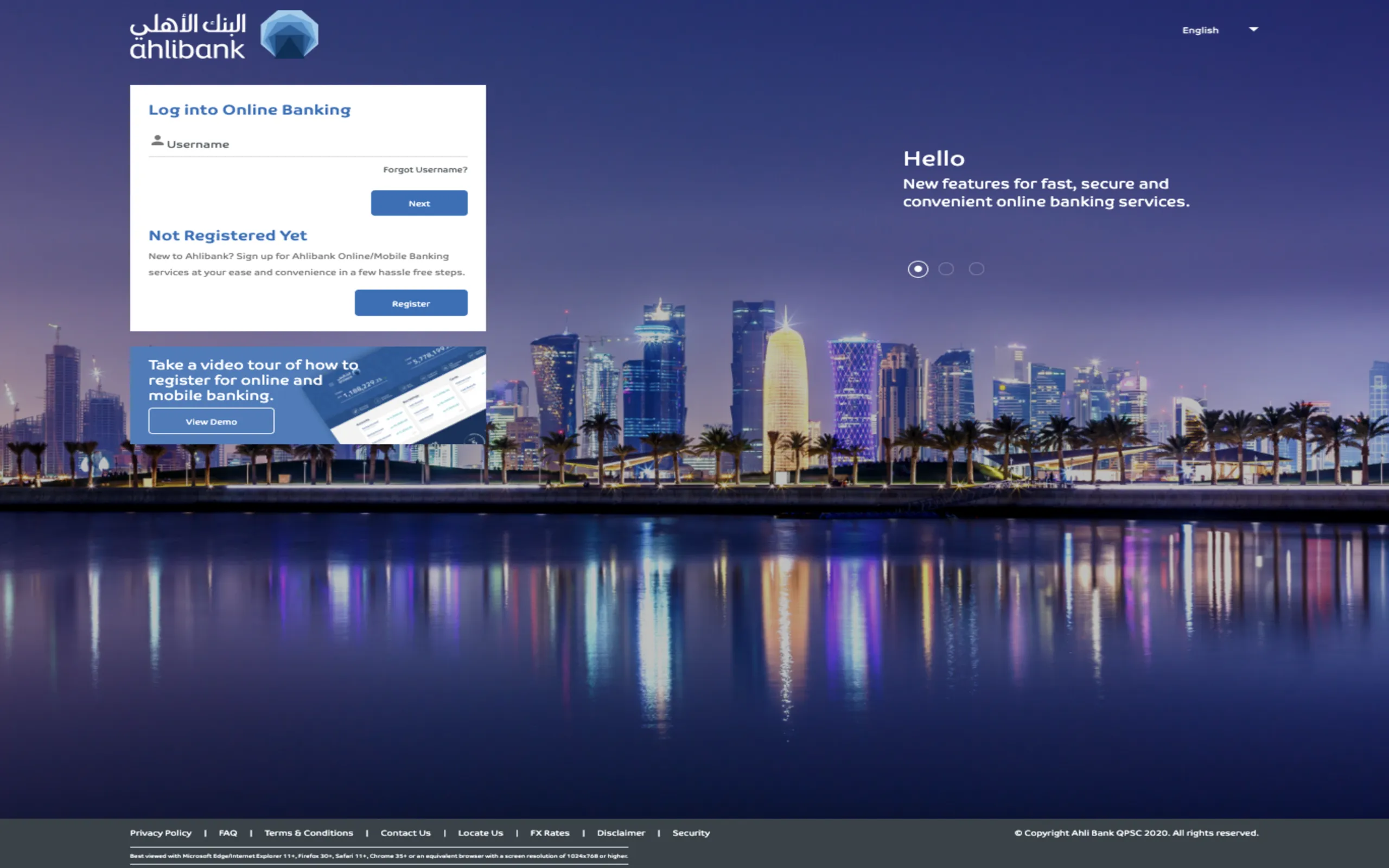Click the Next button to proceed
Image resolution: width=1389 pixels, height=868 pixels.
click(x=418, y=202)
